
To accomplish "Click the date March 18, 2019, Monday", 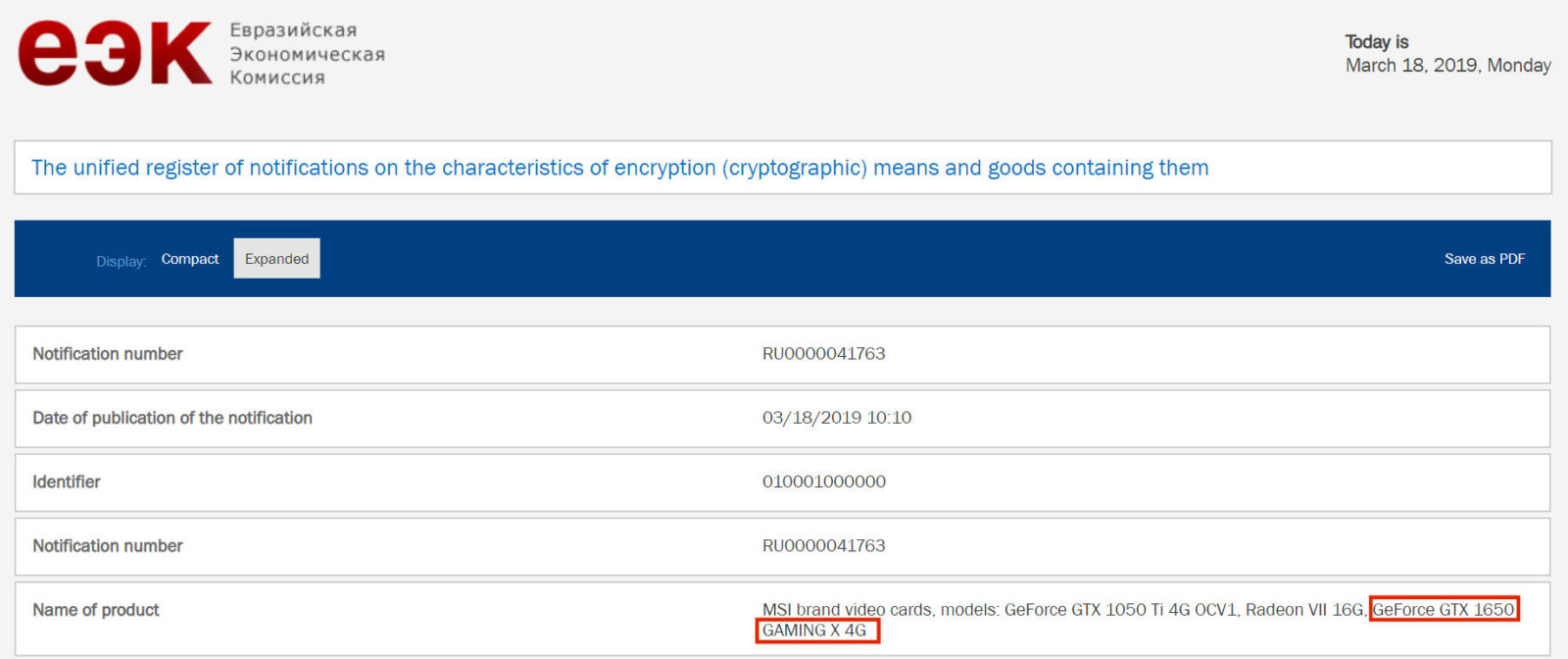I will click(1447, 66).
